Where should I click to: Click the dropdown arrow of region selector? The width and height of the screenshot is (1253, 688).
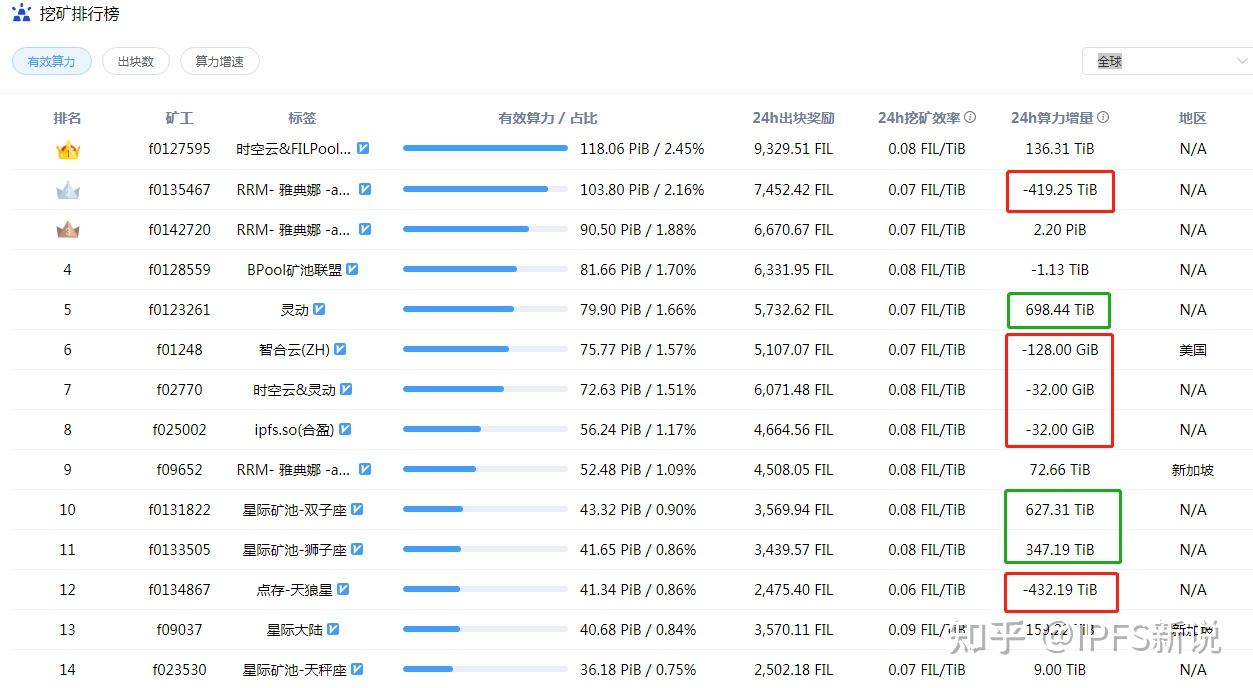1242,61
